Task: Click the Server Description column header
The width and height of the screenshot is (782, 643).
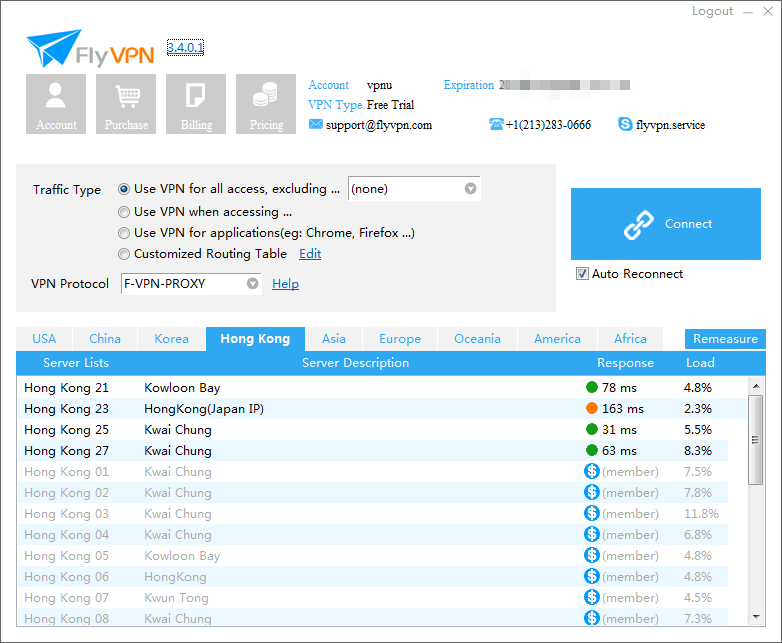Action: (x=356, y=363)
